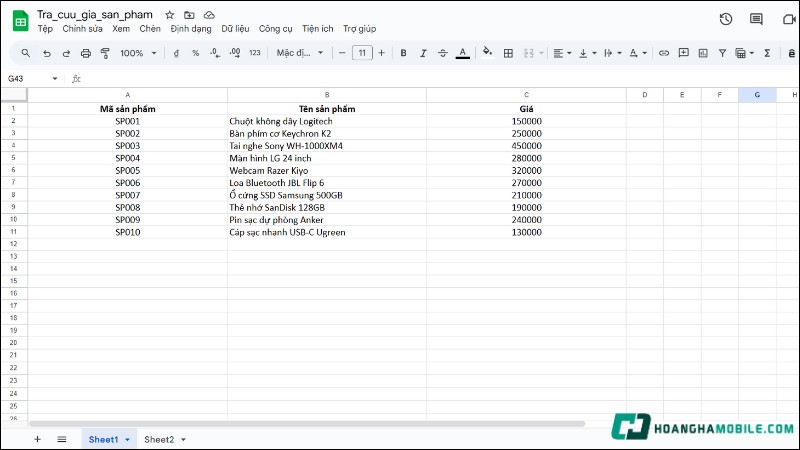Toggle strikethrough formatting
The width and height of the screenshot is (800, 450).
pyautogui.click(x=442, y=53)
